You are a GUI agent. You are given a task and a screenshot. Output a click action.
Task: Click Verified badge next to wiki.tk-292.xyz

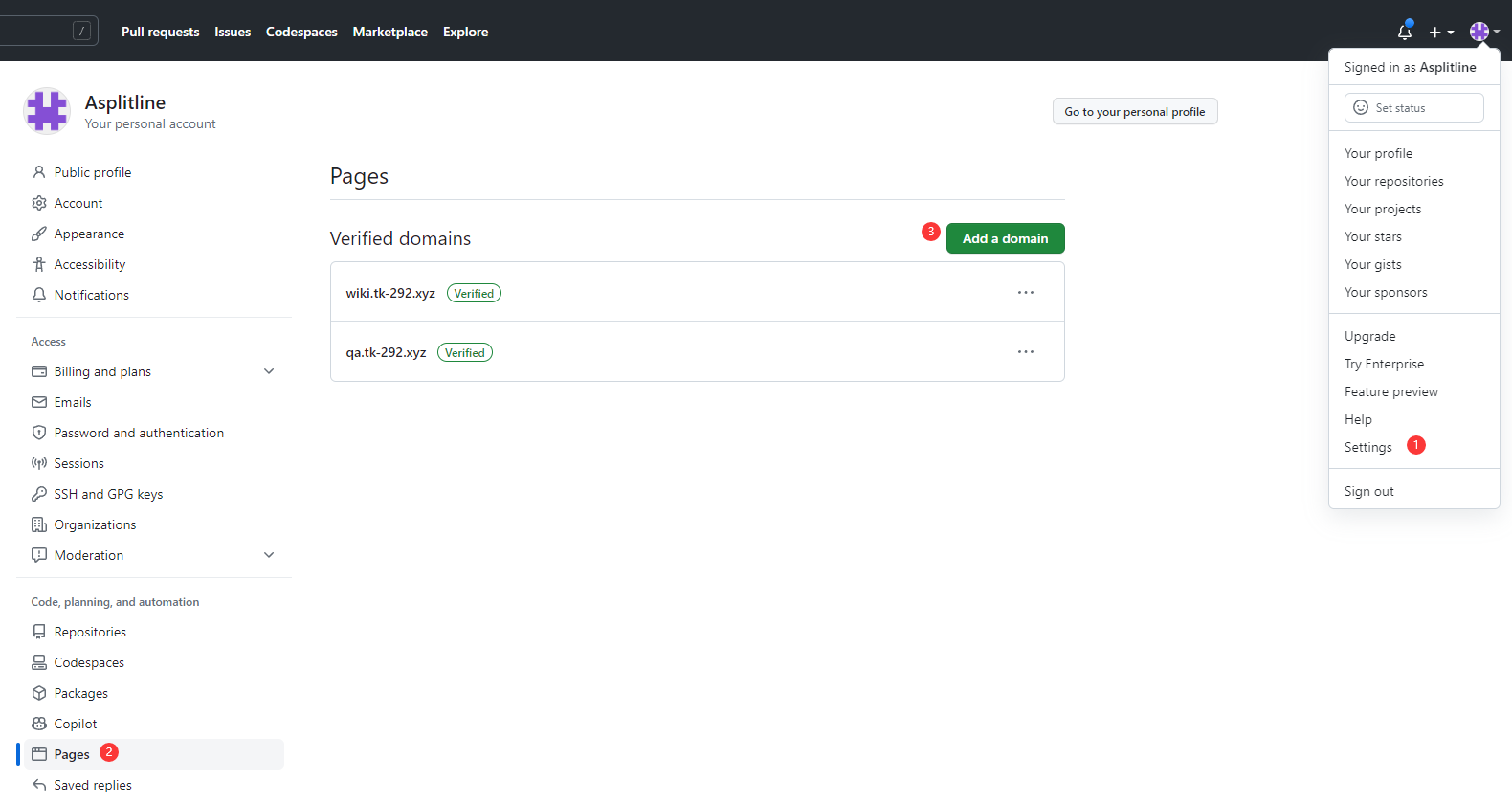click(x=474, y=293)
